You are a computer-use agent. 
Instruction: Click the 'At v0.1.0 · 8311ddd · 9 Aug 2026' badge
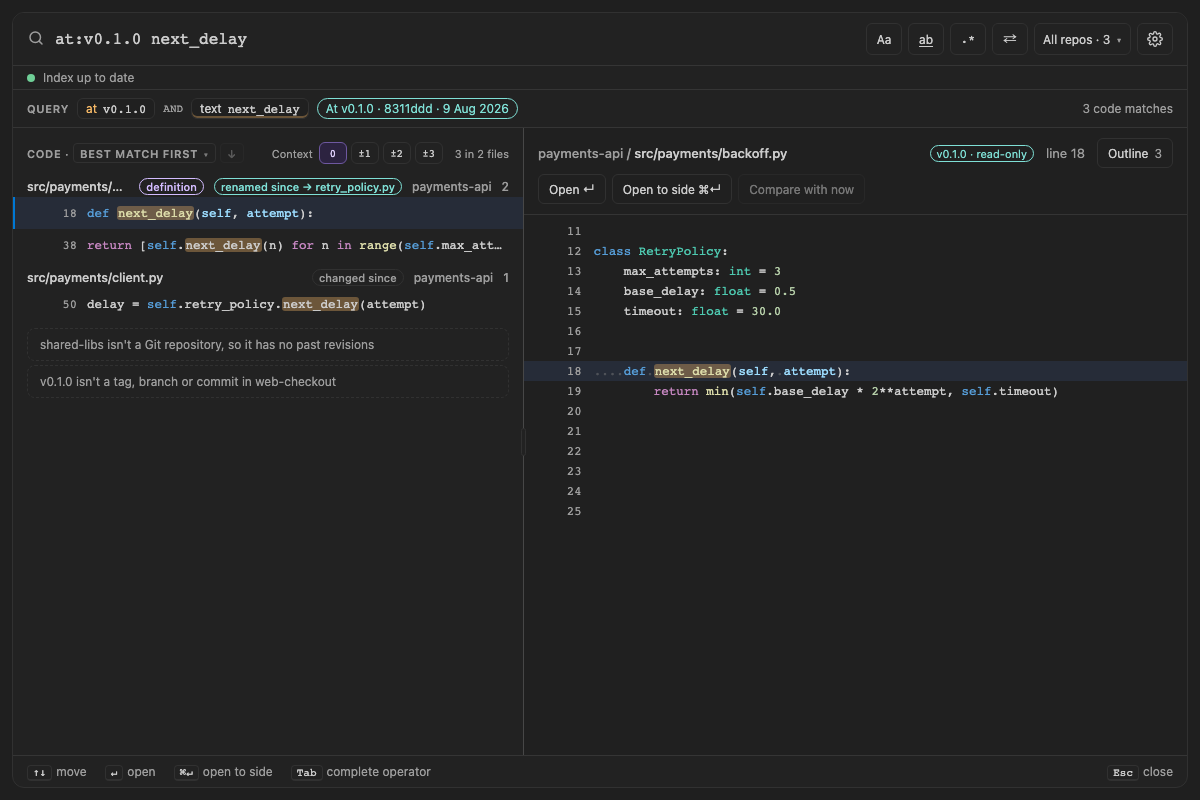(417, 109)
